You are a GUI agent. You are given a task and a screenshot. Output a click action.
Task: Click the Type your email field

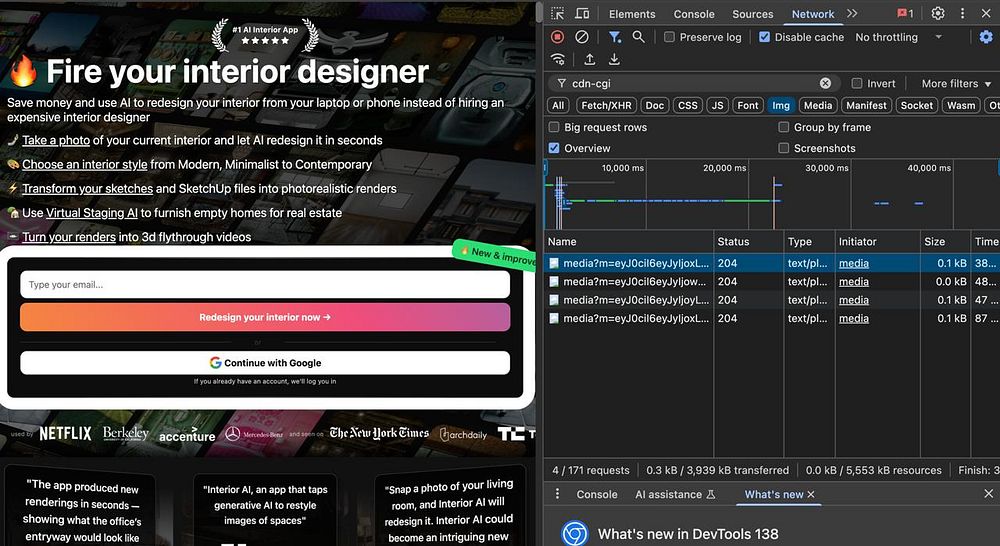(265, 285)
